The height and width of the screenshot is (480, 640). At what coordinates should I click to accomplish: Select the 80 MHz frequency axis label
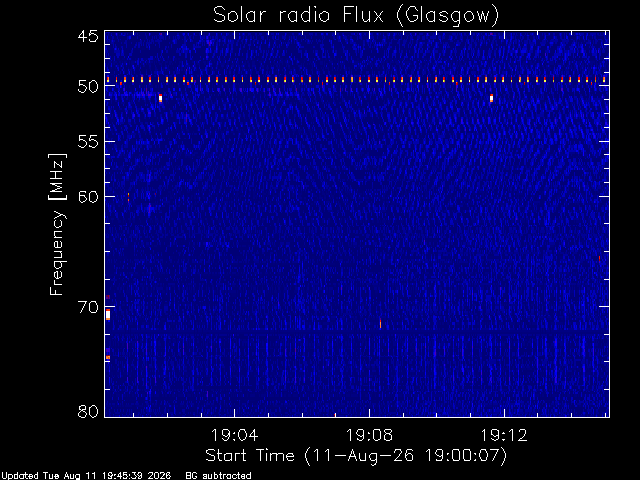[x=88, y=411]
